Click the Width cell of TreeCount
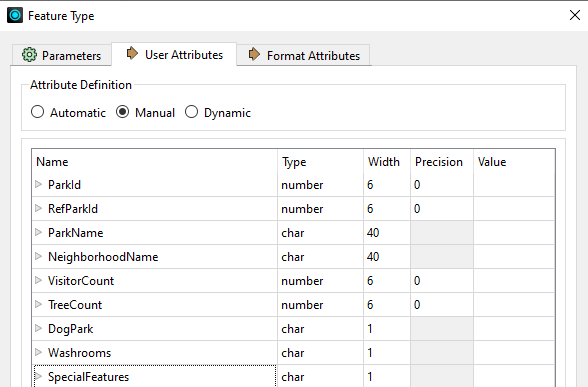Viewport: 588px width, 387px height. 387,305
